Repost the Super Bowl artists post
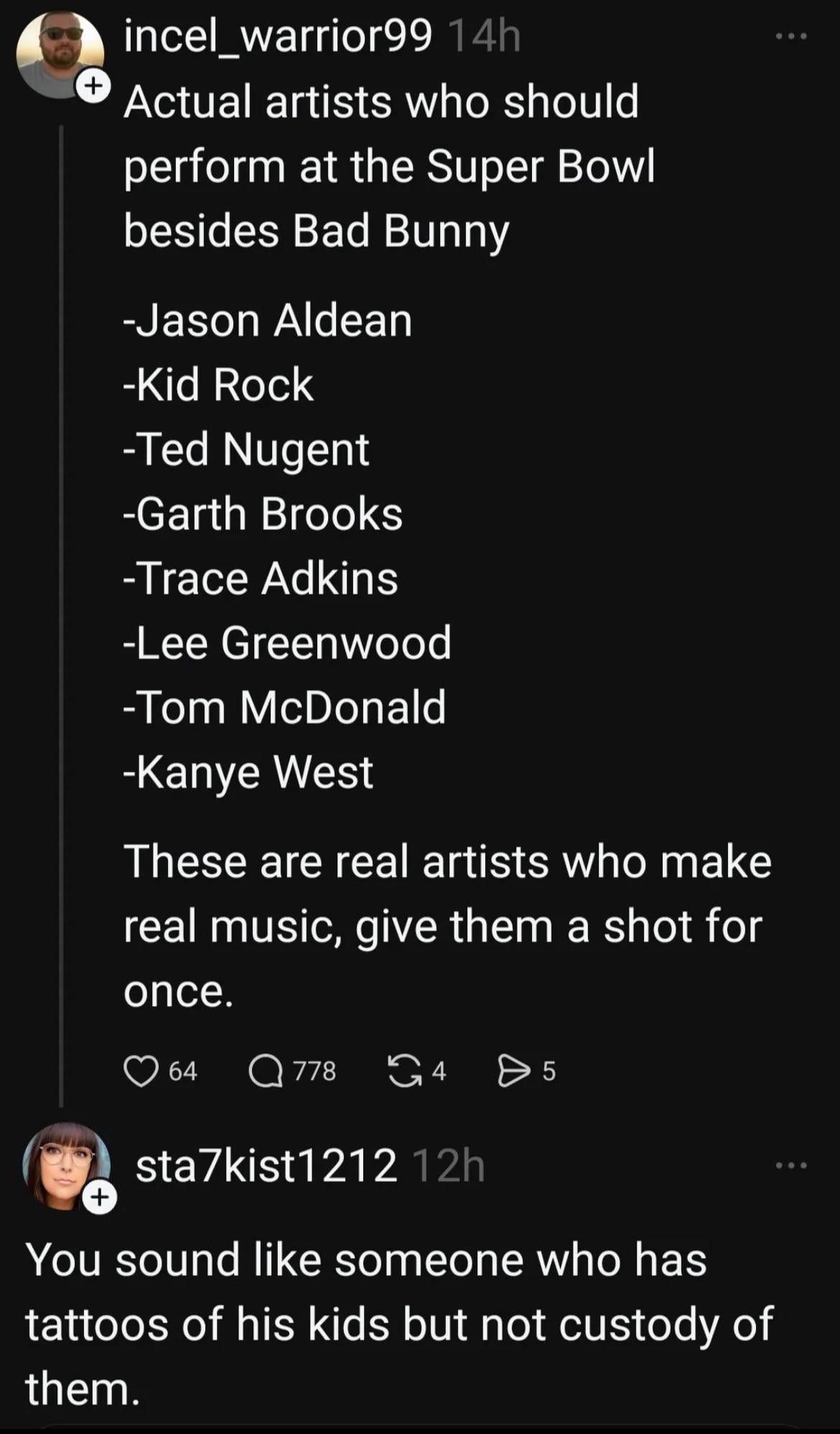 [x=405, y=1071]
